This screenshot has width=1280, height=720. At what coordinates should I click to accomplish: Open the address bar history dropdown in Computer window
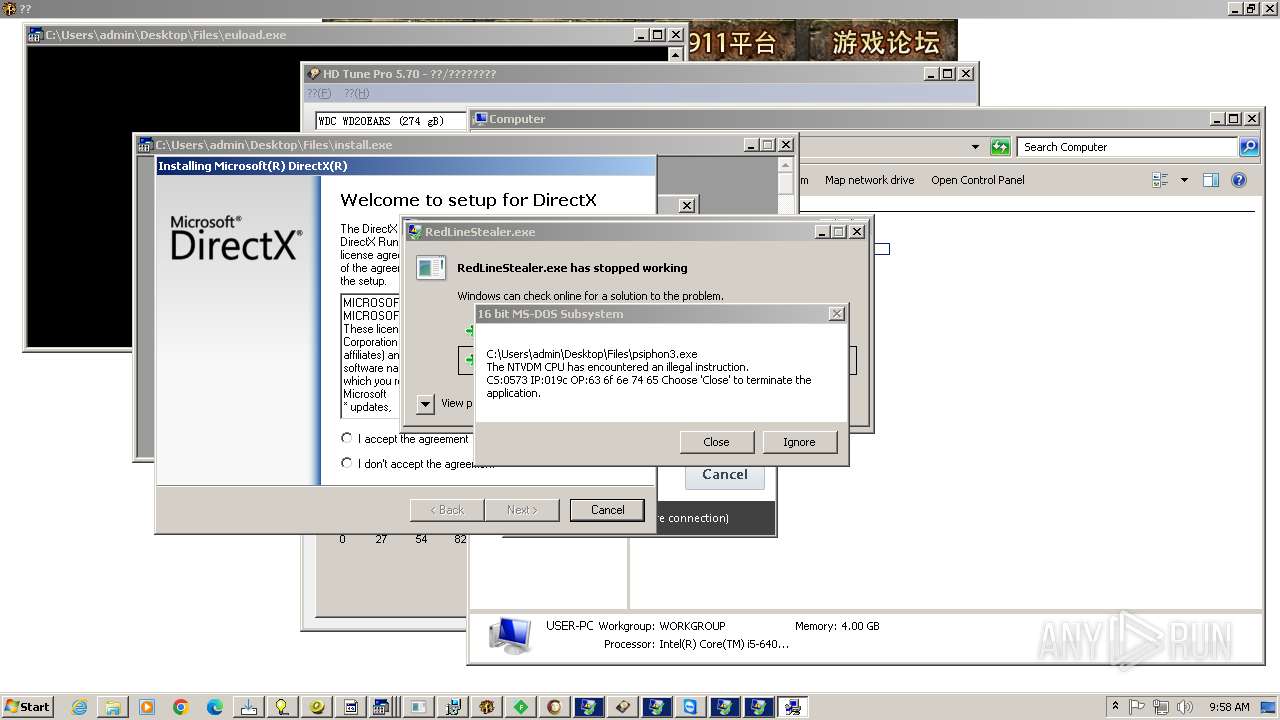975,147
